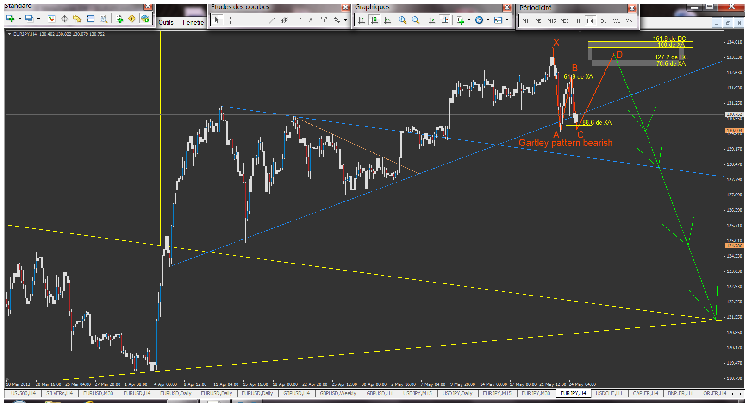Image resolution: width=749 pixels, height=403 pixels.
Task: Select the X point label on chart
Action: 556,43
